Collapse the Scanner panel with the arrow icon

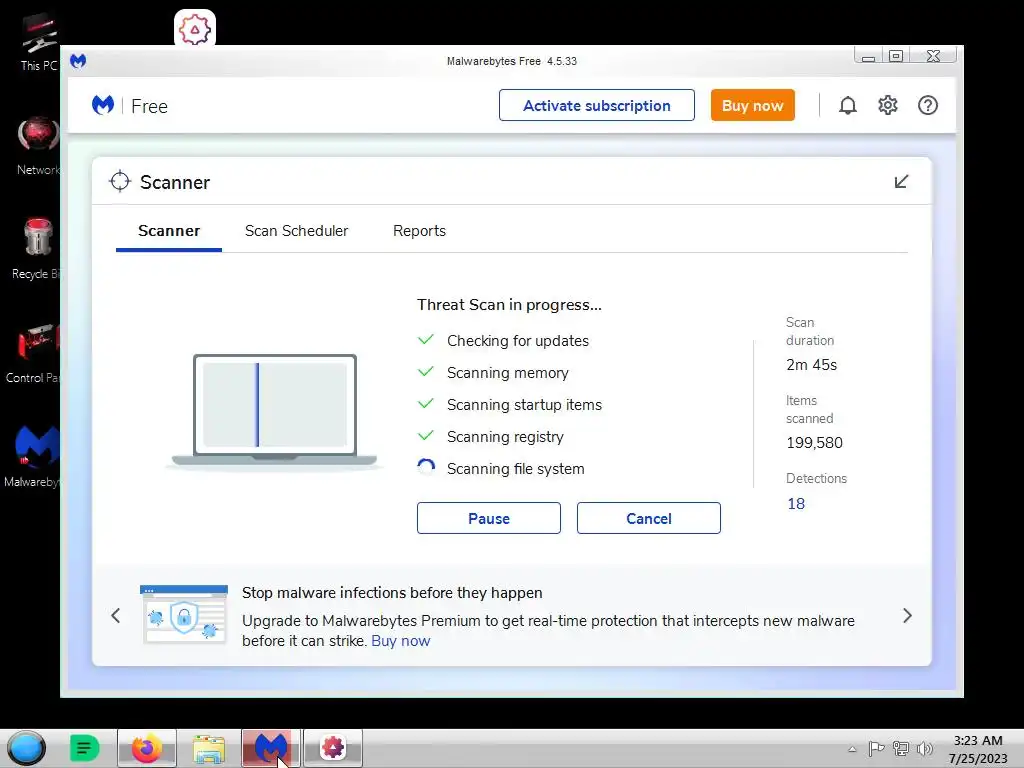(x=901, y=182)
